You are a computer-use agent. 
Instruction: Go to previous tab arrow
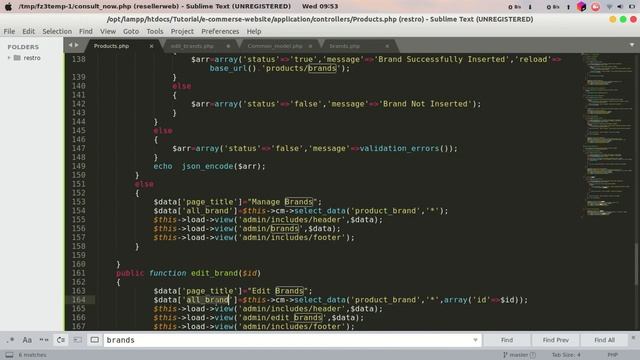70,45
